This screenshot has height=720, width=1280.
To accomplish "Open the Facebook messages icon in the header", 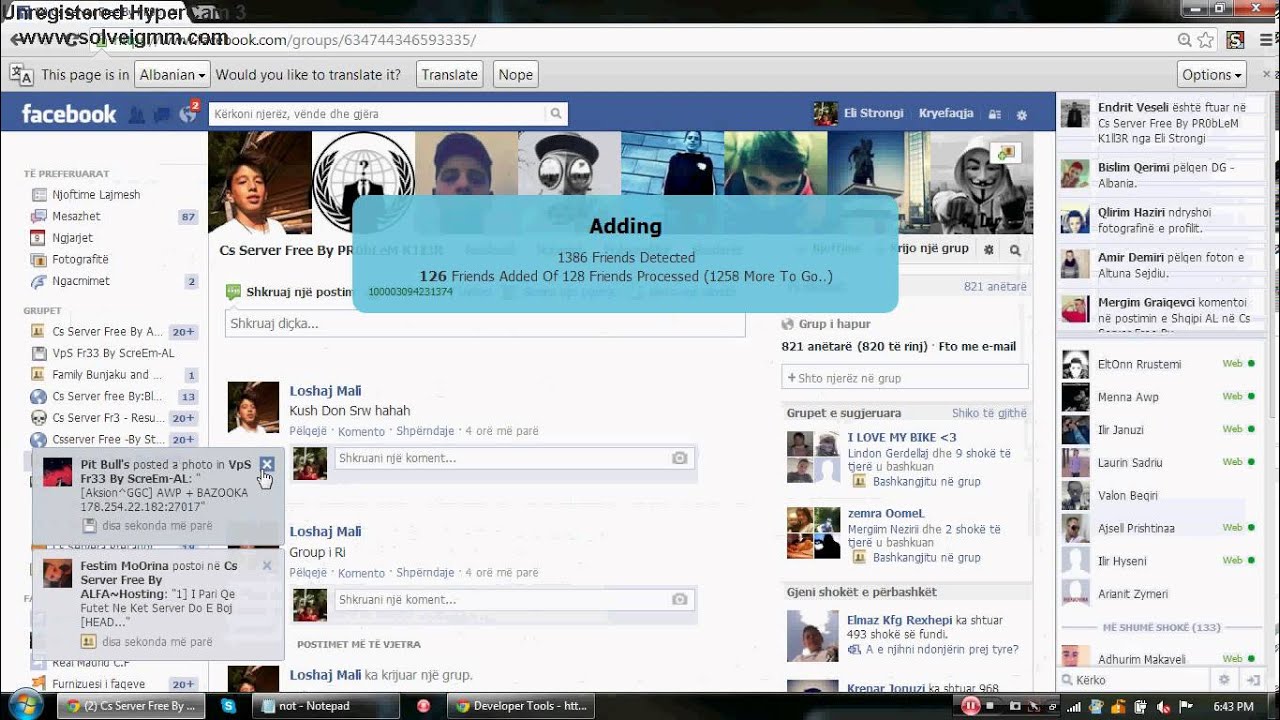I will tap(161, 114).
